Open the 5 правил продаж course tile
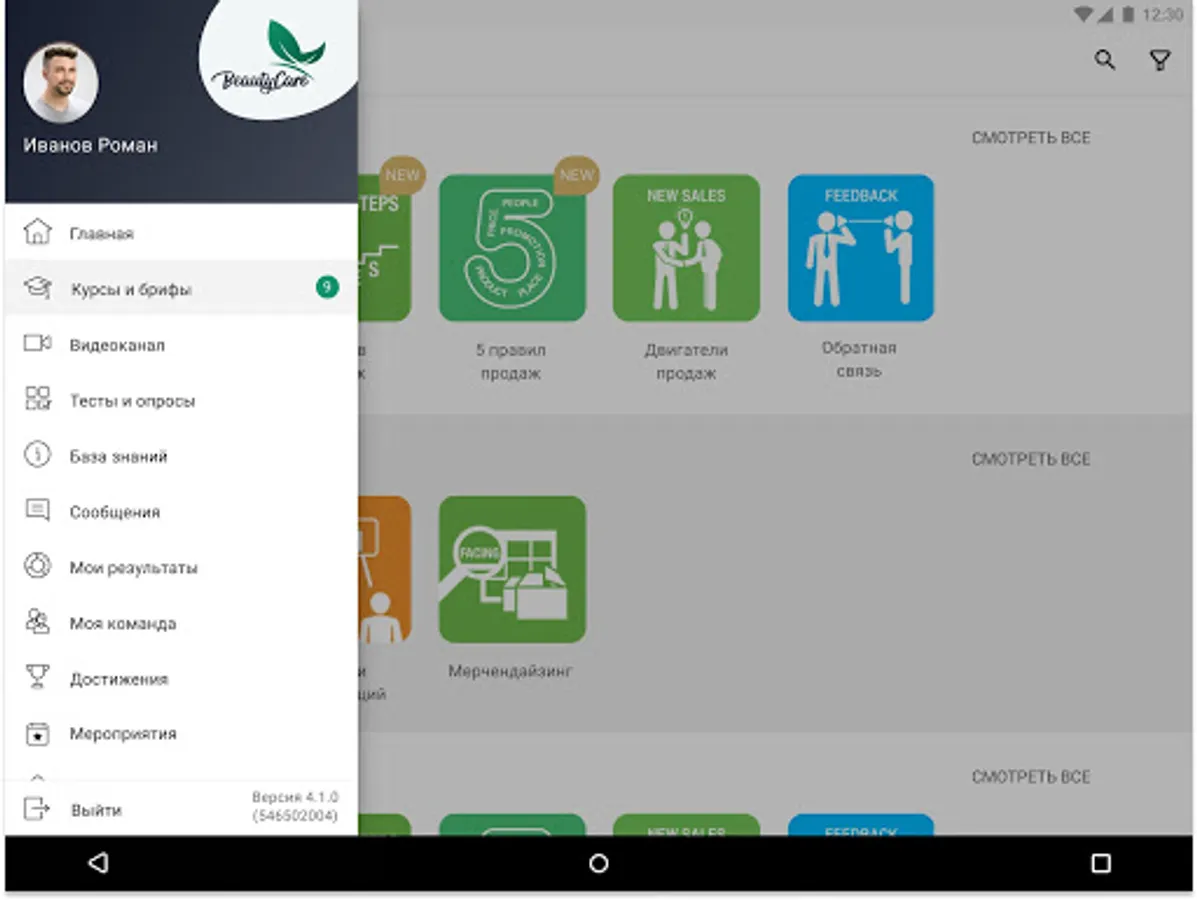 click(x=512, y=247)
